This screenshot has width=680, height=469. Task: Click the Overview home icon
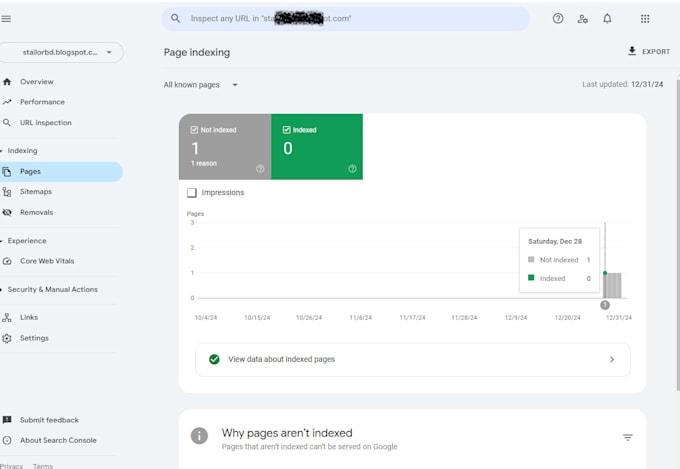point(7,82)
